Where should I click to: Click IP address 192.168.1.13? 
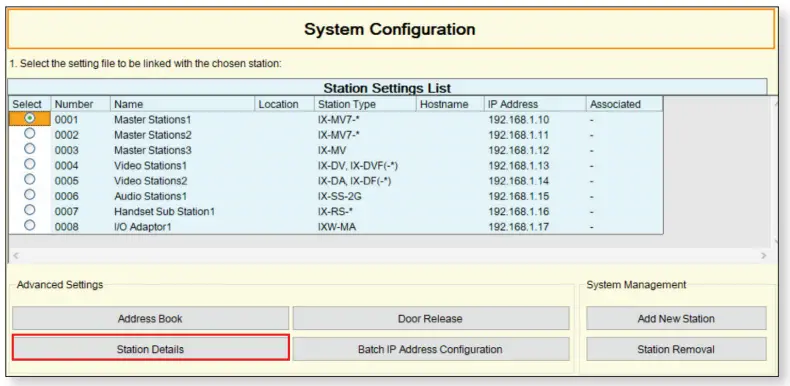click(x=518, y=166)
